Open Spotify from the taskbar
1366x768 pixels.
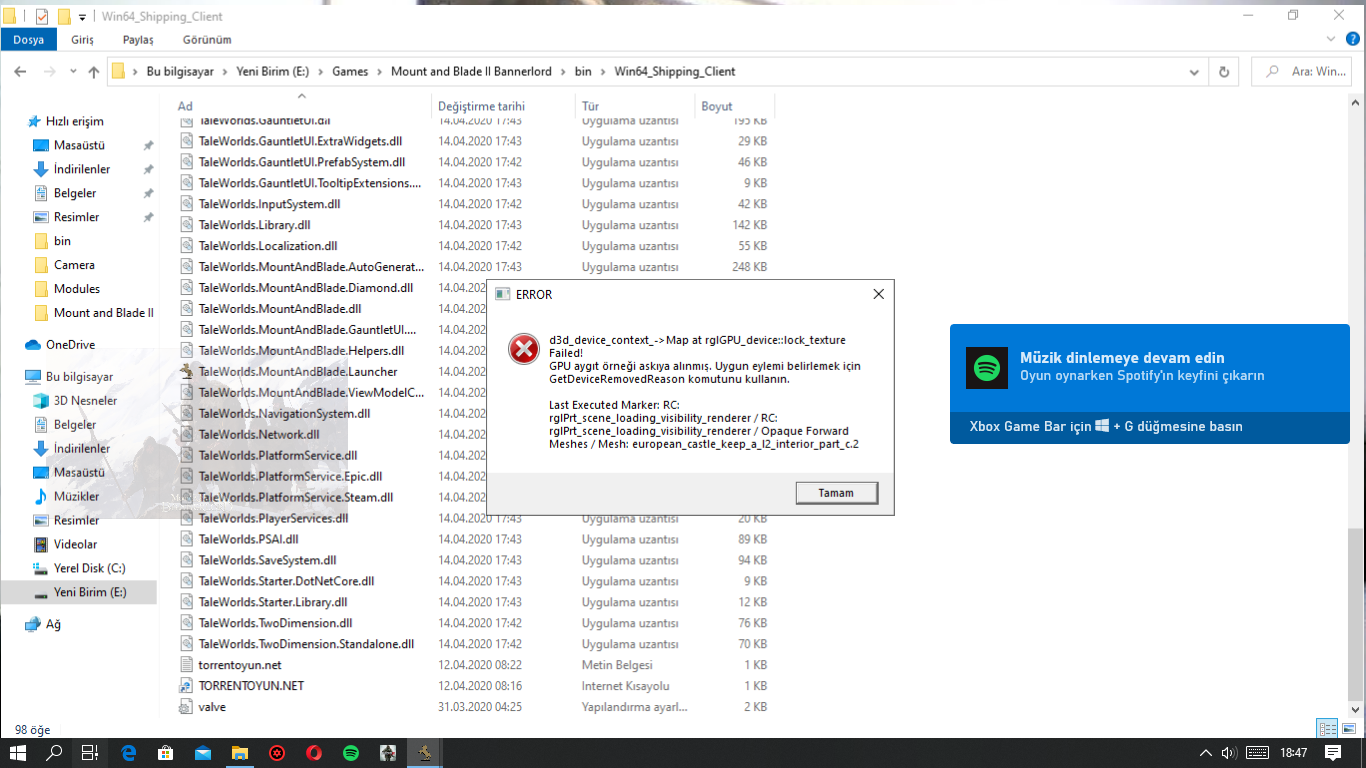(x=351, y=753)
